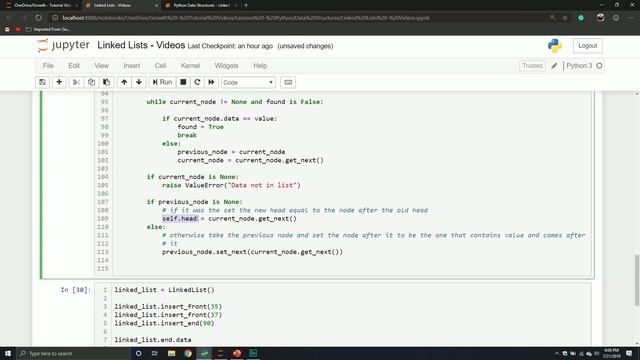Open Imported From bookmarks folder
This screenshot has width=640, height=360.
click(x=48, y=29)
